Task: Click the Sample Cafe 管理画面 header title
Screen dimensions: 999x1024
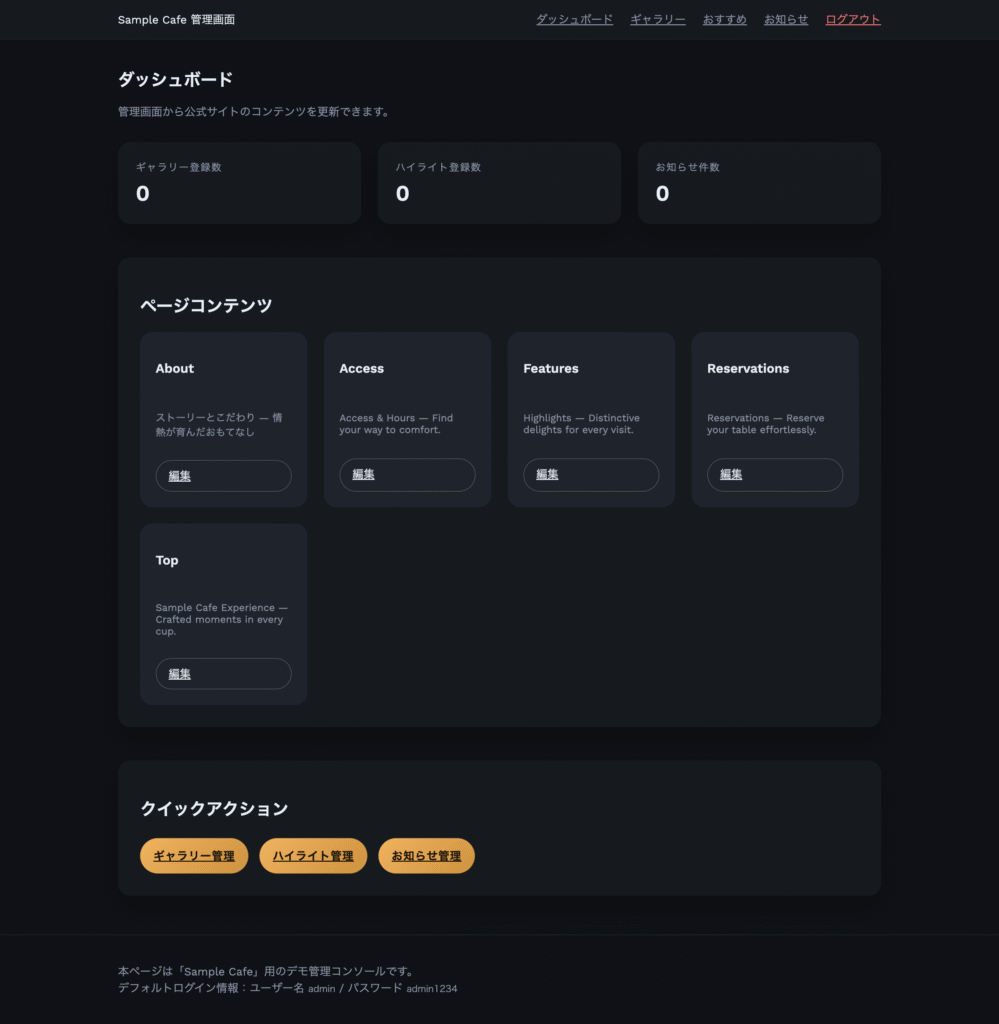Action: 176,18
